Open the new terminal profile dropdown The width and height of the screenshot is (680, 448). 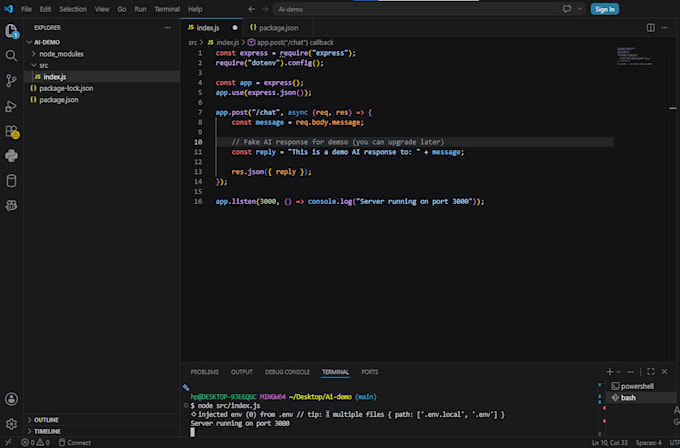(618, 372)
